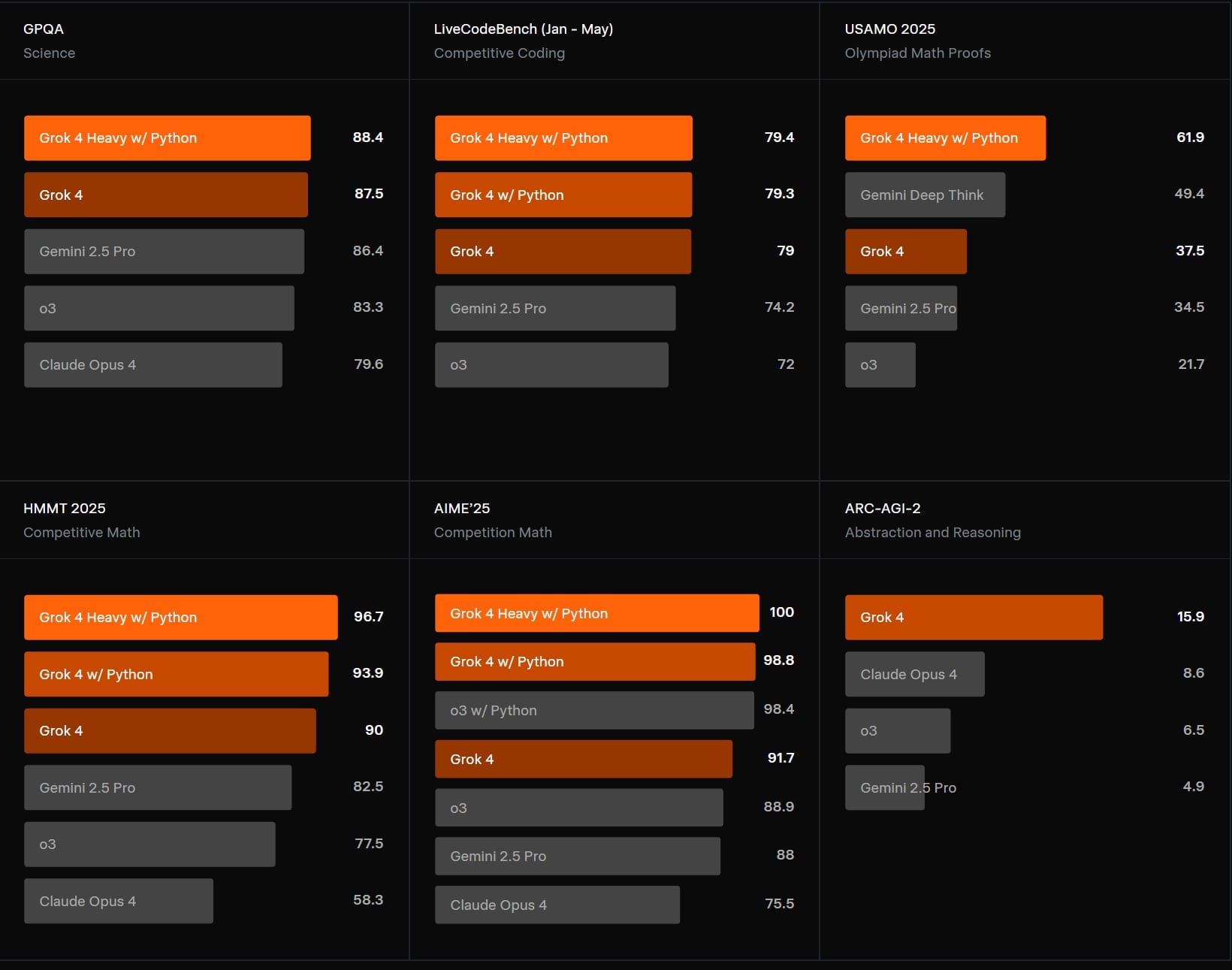Click the HMMT Grok 4 bar
Image resolution: width=1232 pixels, height=970 pixels.
click(x=170, y=731)
